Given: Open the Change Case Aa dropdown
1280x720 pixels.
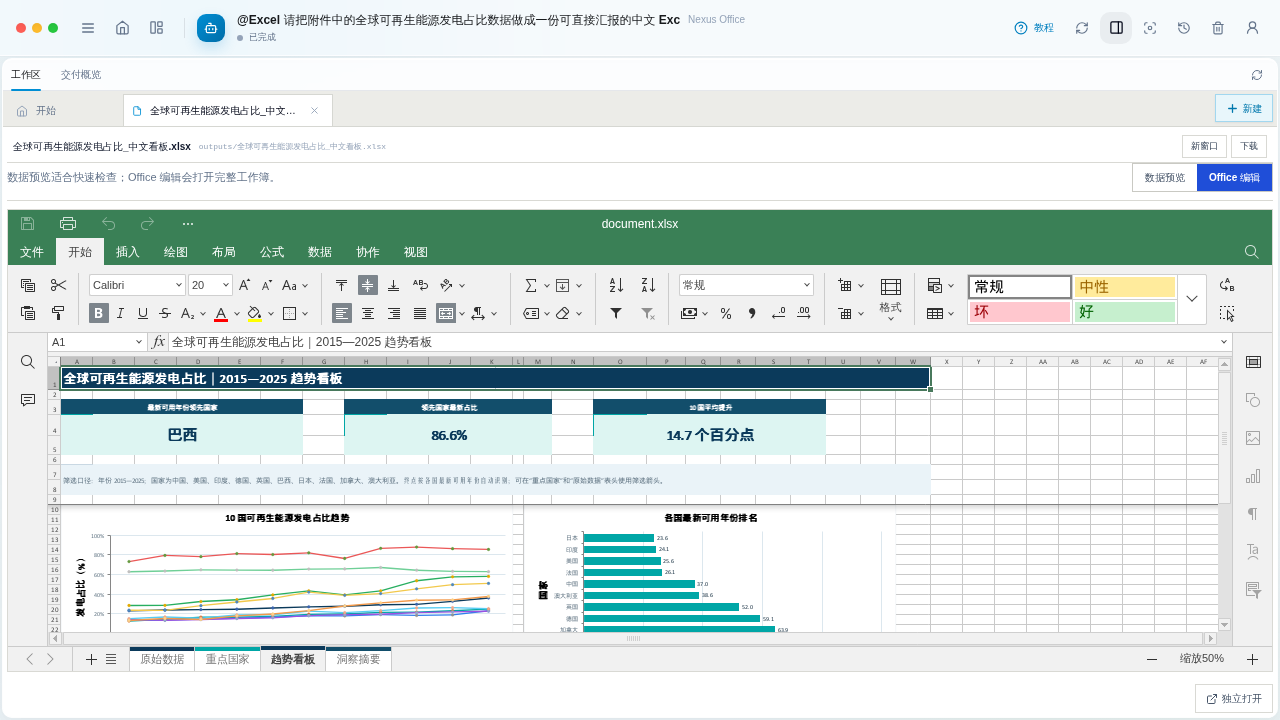Looking at the screenshot, I should pyautogui.click(x=295, y=285).
